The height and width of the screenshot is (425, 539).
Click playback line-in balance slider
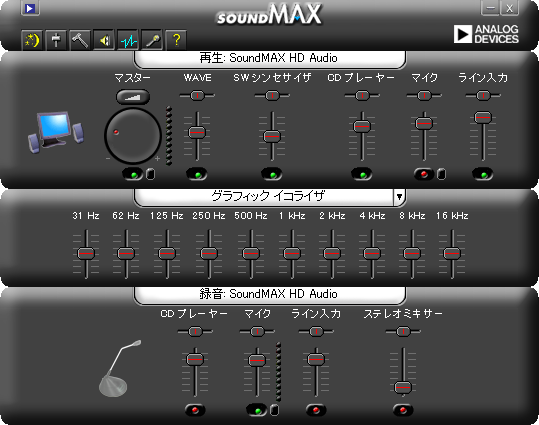483,95
